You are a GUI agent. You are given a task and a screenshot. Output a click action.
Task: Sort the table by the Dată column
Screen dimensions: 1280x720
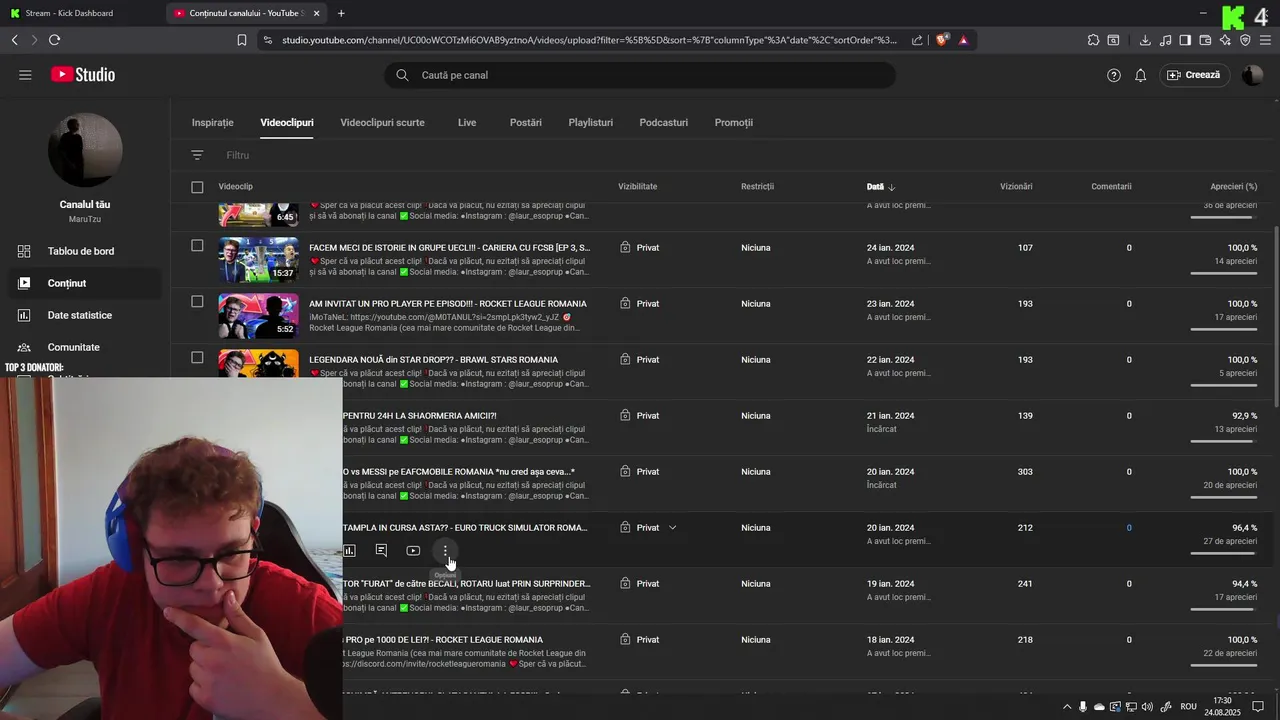point(880,187)
